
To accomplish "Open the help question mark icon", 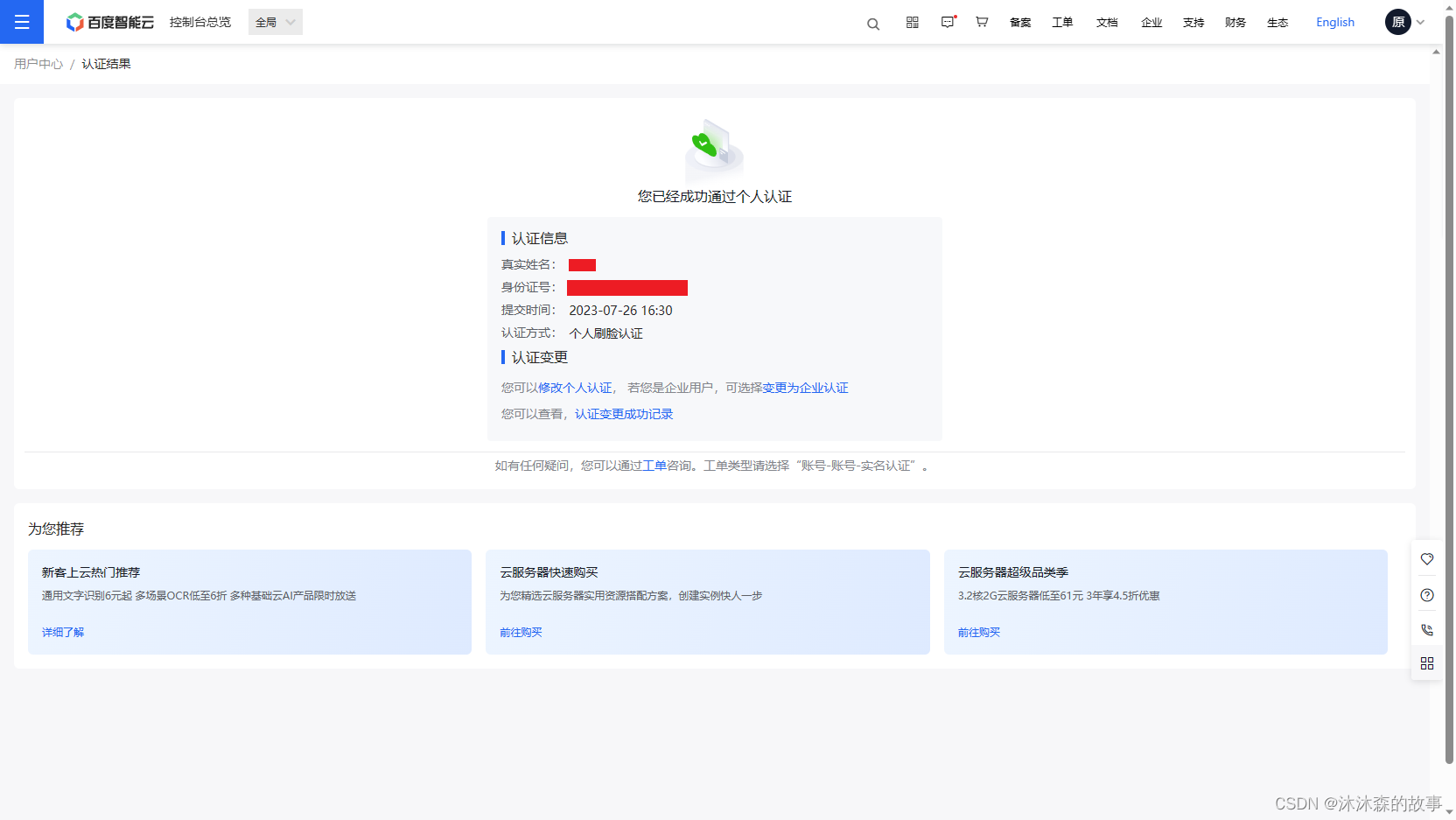I will click(1427, 595).
